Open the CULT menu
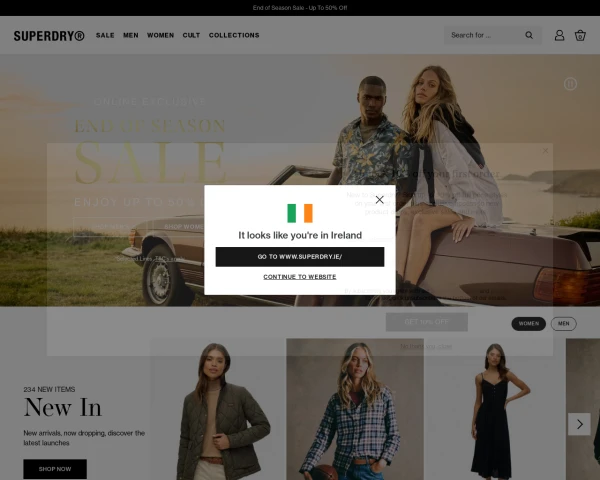 point(191,35)
